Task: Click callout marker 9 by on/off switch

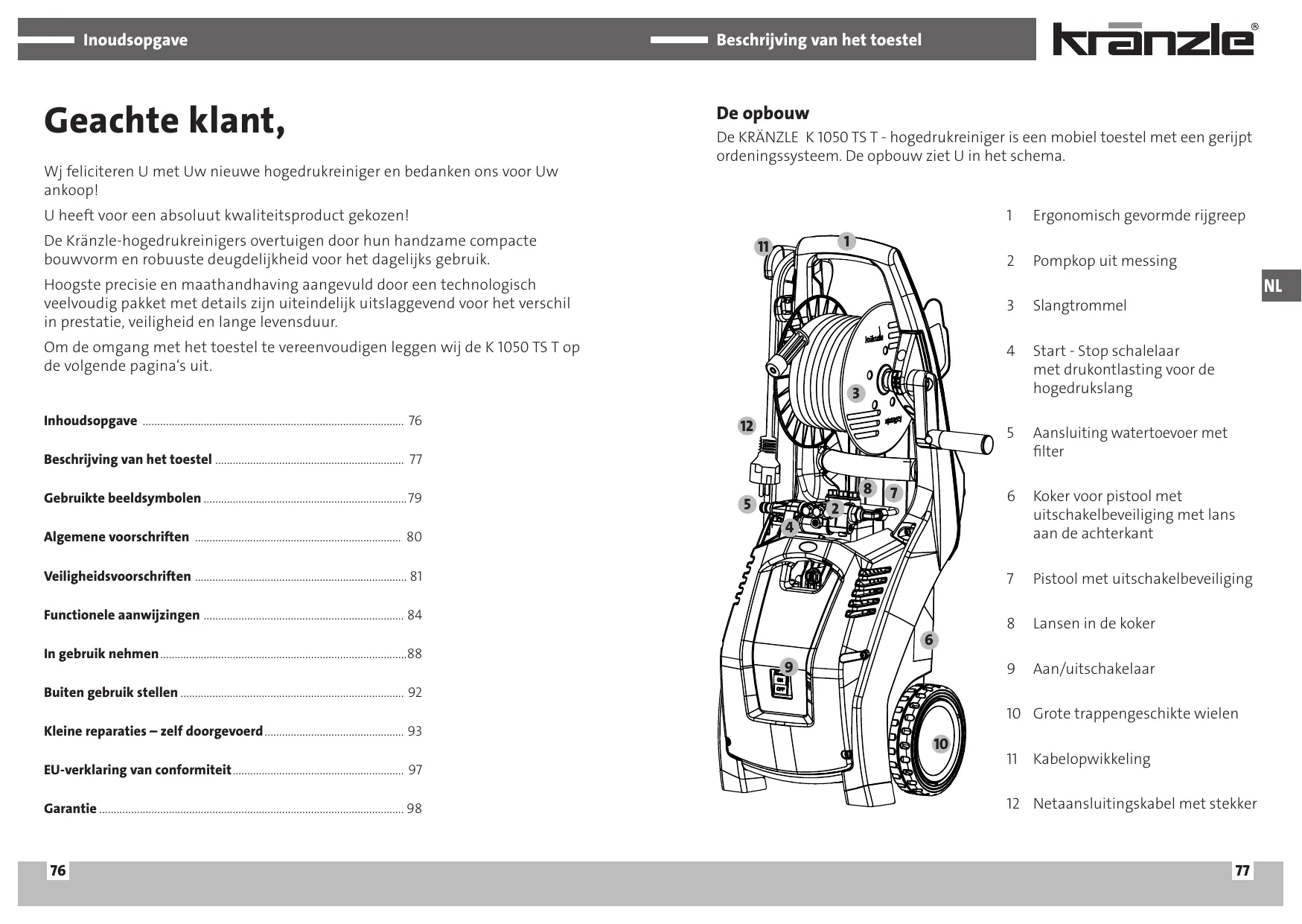Action: pyautogui.click(x=788, y=666)
